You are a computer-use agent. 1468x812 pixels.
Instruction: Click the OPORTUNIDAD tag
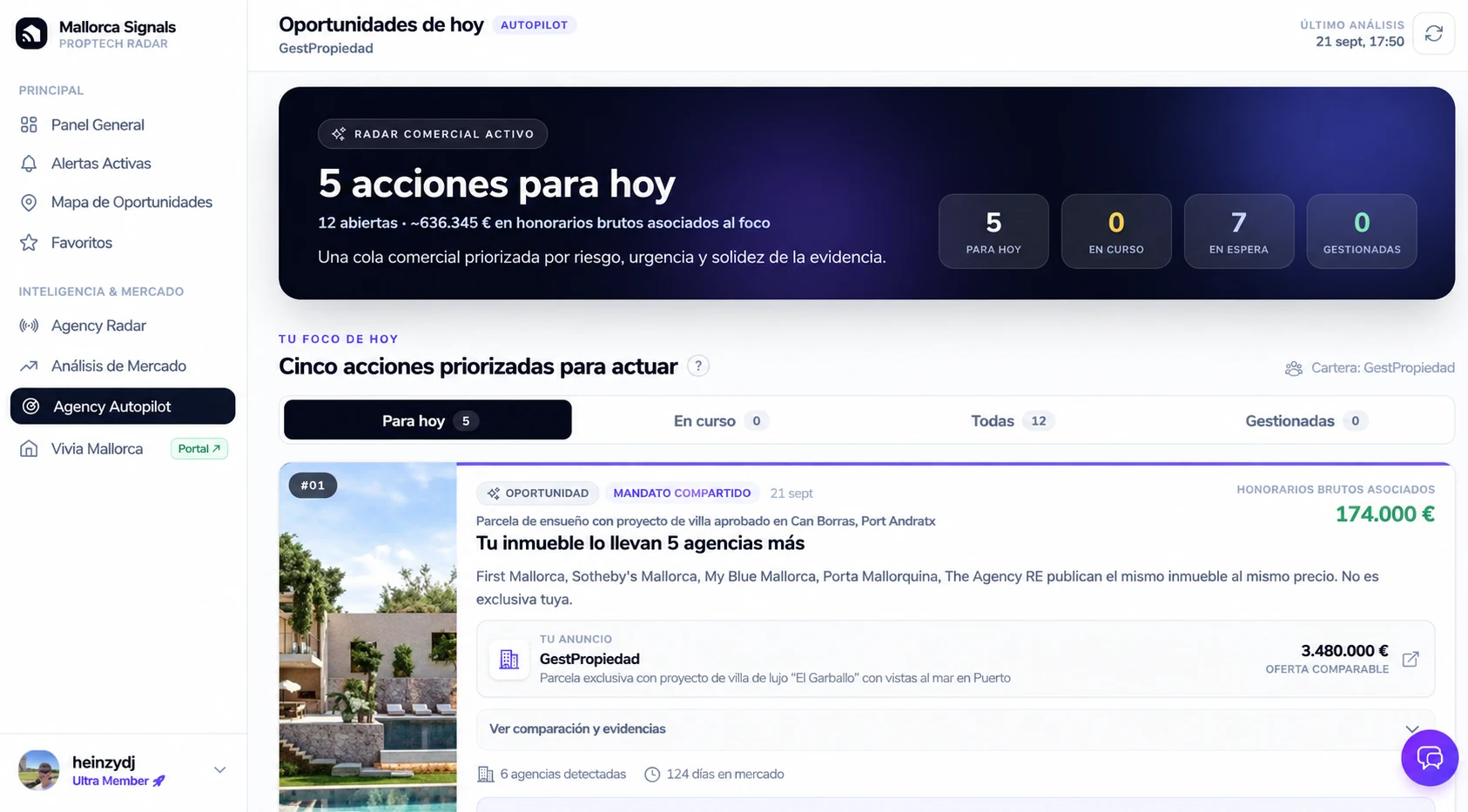538,493
